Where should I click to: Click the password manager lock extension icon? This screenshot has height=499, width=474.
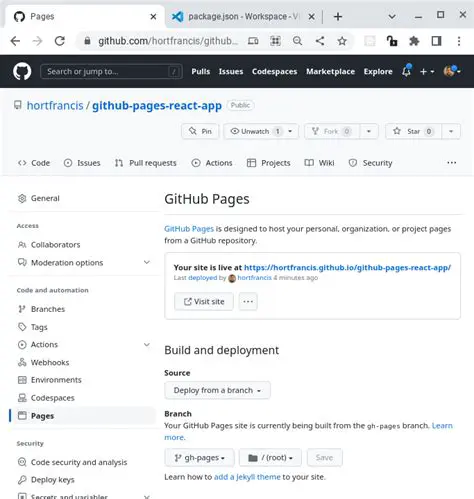click(x=392, y=41)
